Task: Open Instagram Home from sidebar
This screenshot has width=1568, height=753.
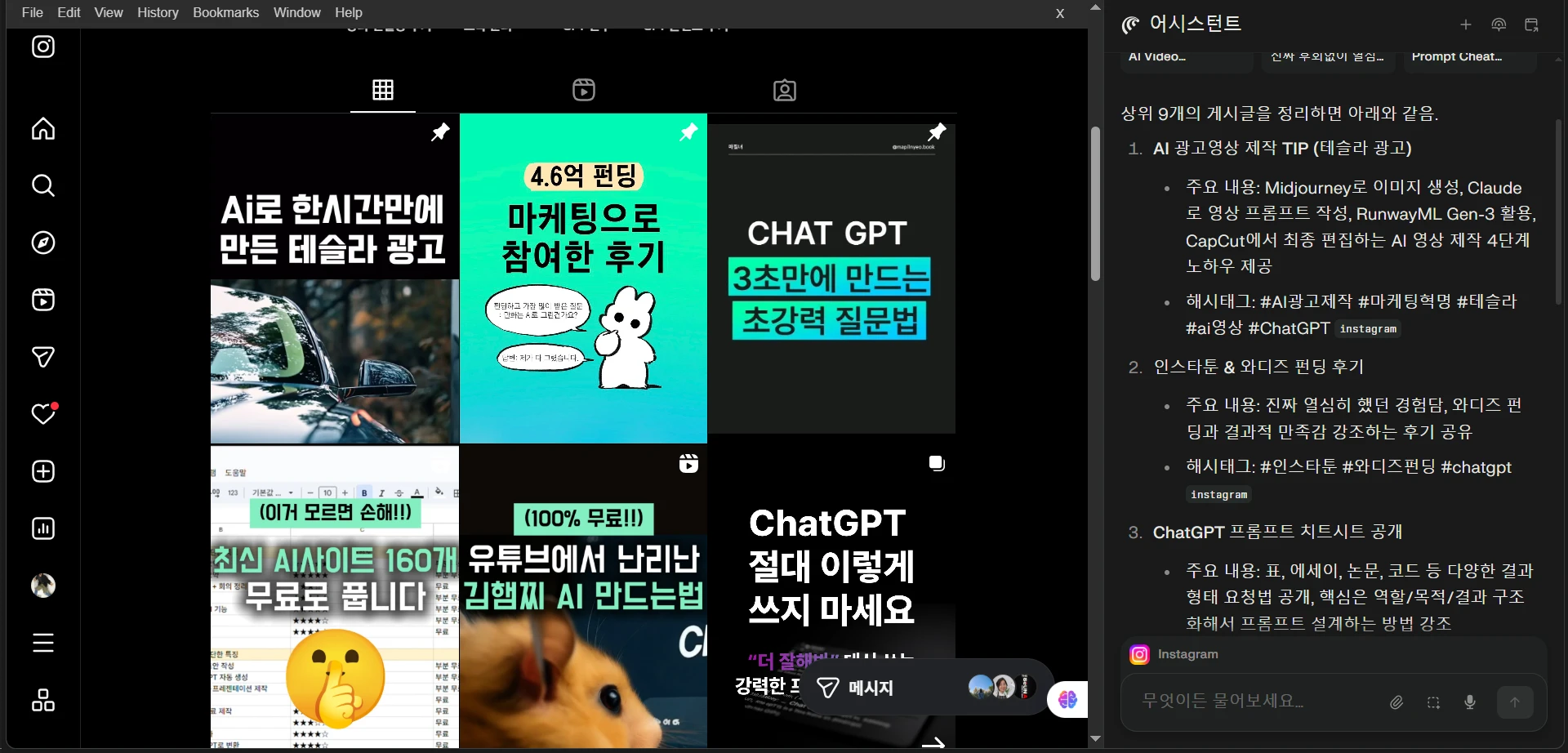Action: [x=43, y=129]
